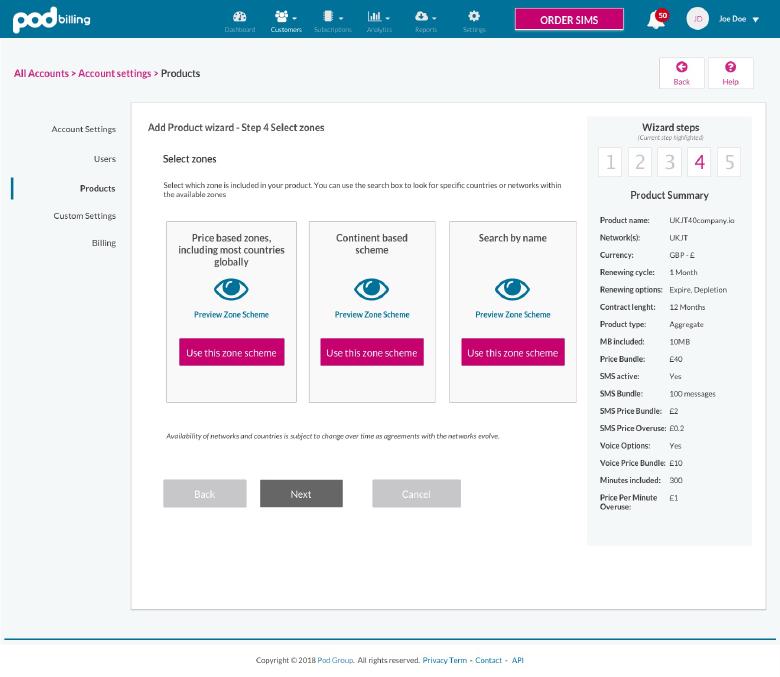780x677 pixels.
Task: Open the Analytics chart icon
Action: point(375,16)
